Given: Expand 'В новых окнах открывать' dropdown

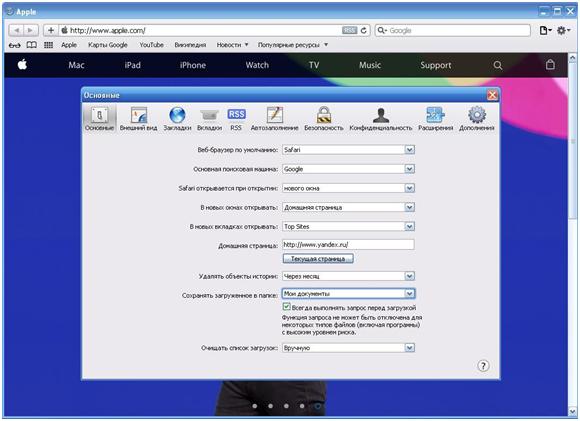Looking at the screenshot, I should click(348, 208).
